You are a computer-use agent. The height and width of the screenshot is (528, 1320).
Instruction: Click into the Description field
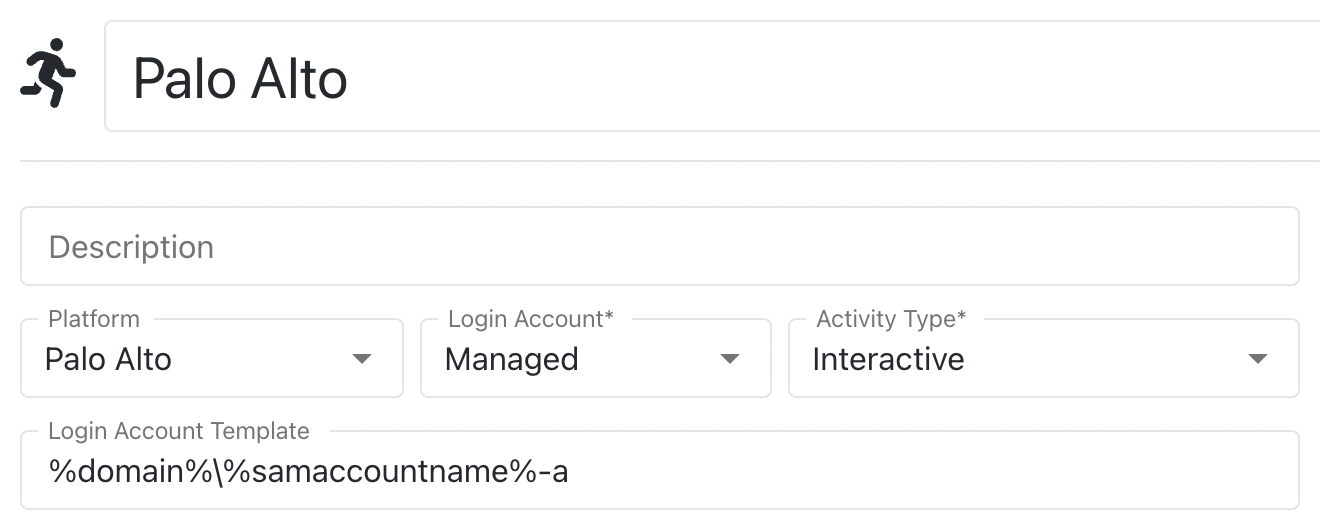pos(660,247)
